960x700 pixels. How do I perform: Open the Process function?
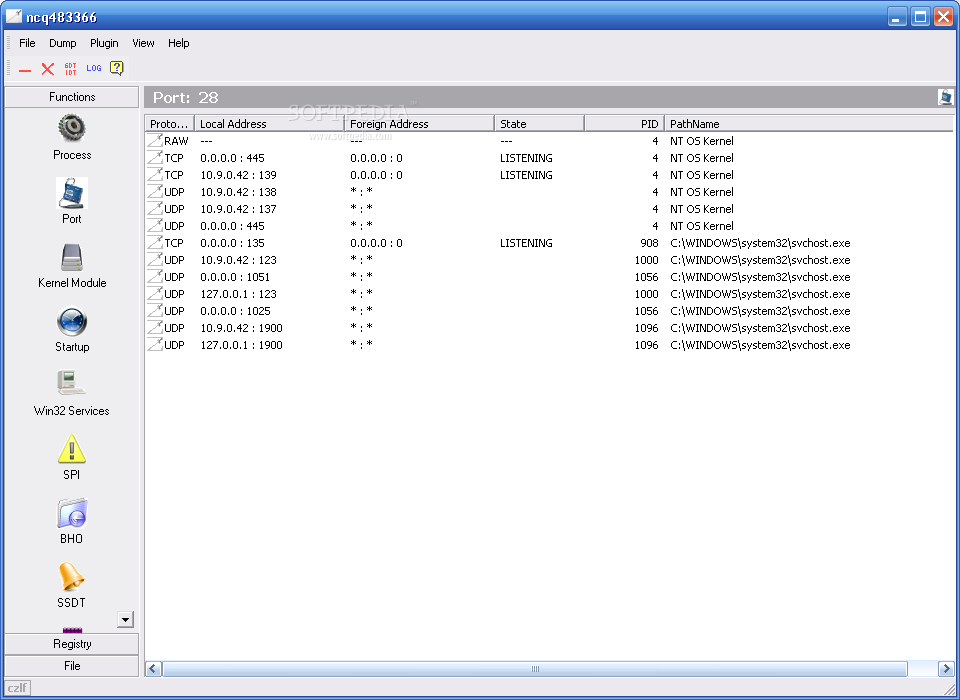tap(72, 137)
